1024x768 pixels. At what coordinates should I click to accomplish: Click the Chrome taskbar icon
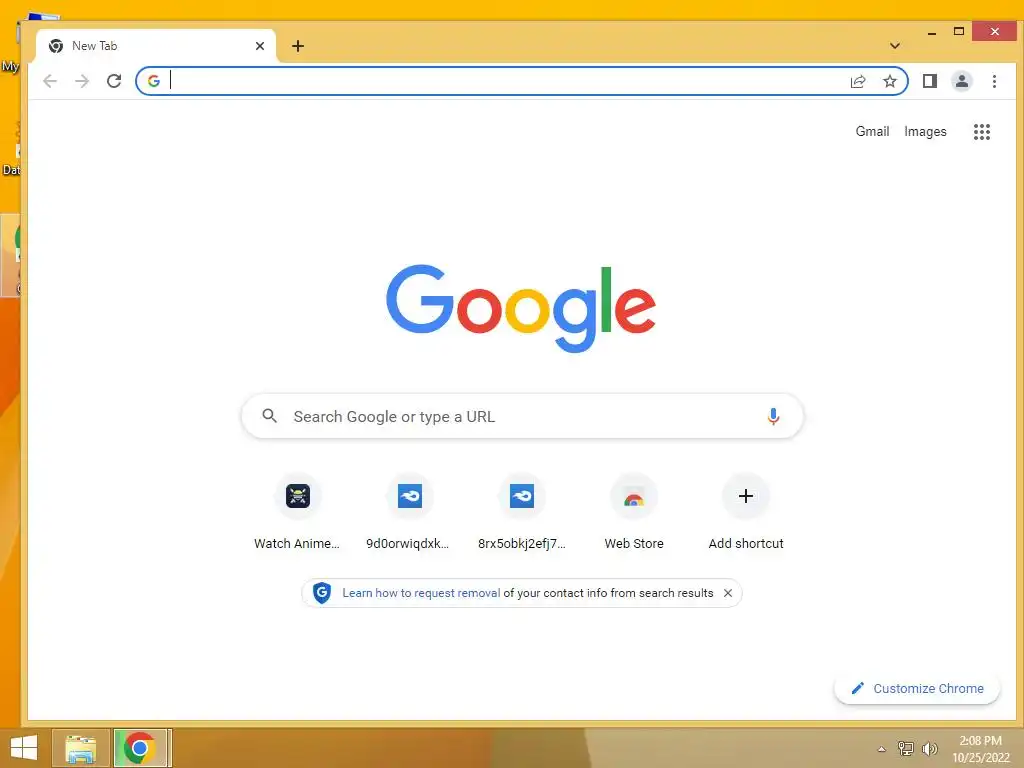(140, 748)
